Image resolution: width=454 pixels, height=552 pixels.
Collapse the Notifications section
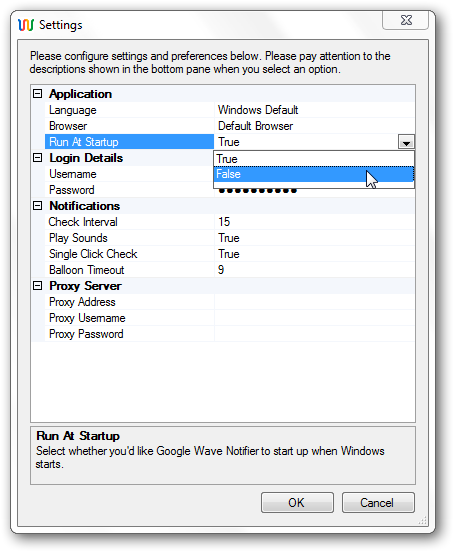pos(37,206)
